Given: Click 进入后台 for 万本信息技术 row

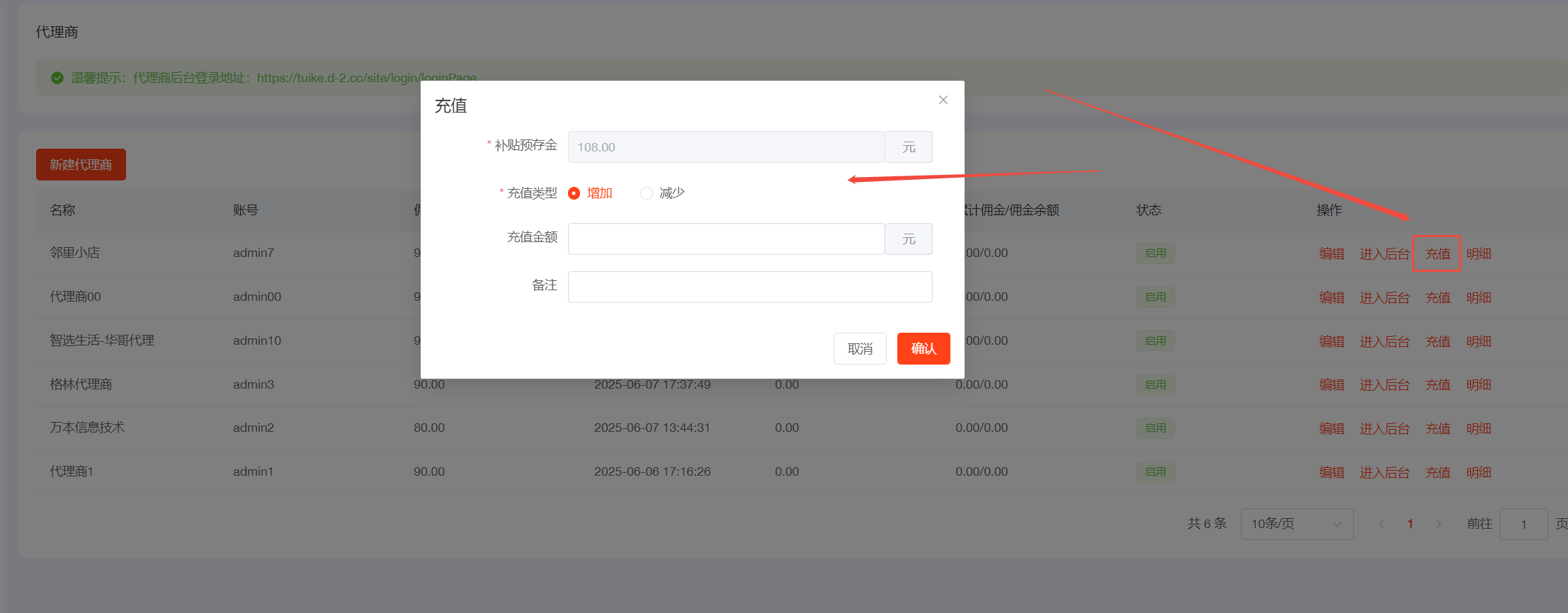Looking at the screenshot, I should (x=1384, y=428).
